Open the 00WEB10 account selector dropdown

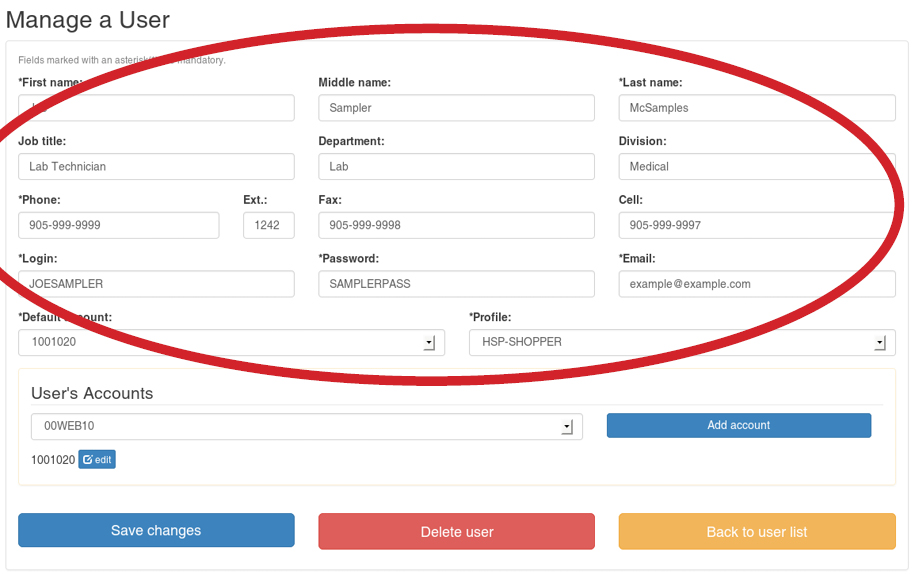click(306, 427)
